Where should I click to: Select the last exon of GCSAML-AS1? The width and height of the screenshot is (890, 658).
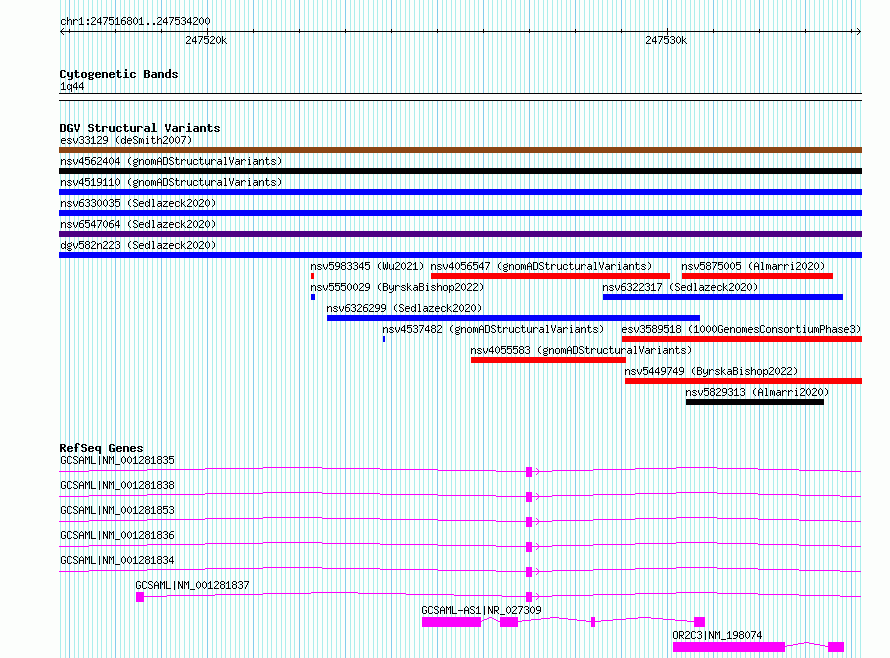click(700, 622)
